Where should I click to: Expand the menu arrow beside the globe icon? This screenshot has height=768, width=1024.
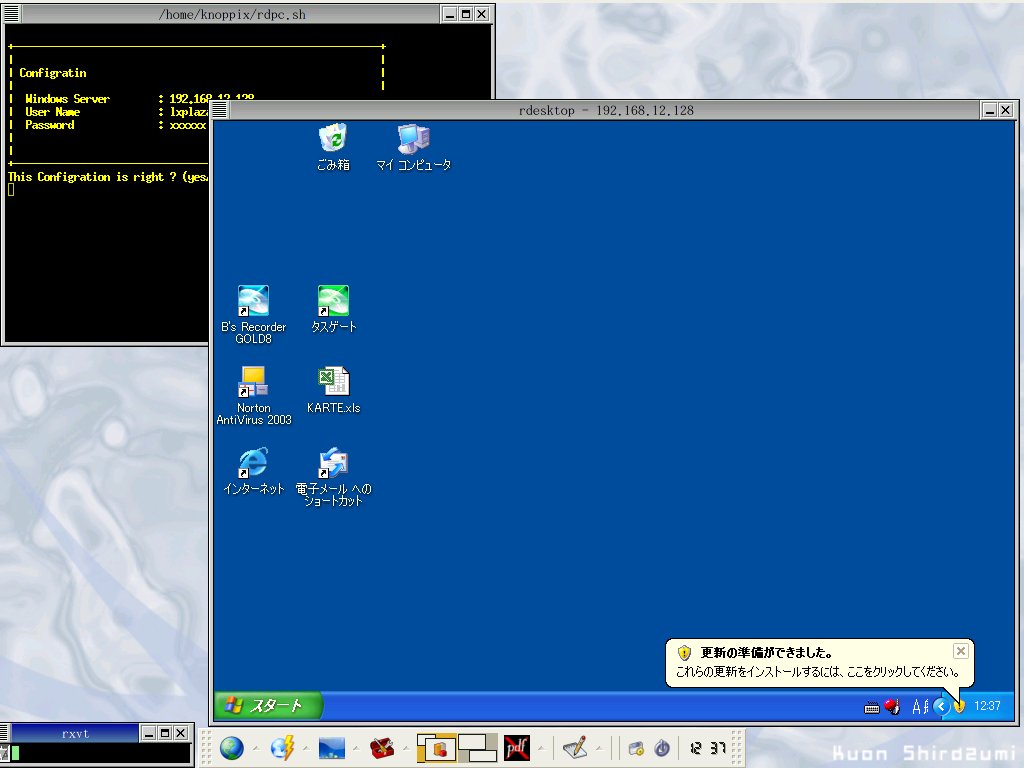click(255, 749)
